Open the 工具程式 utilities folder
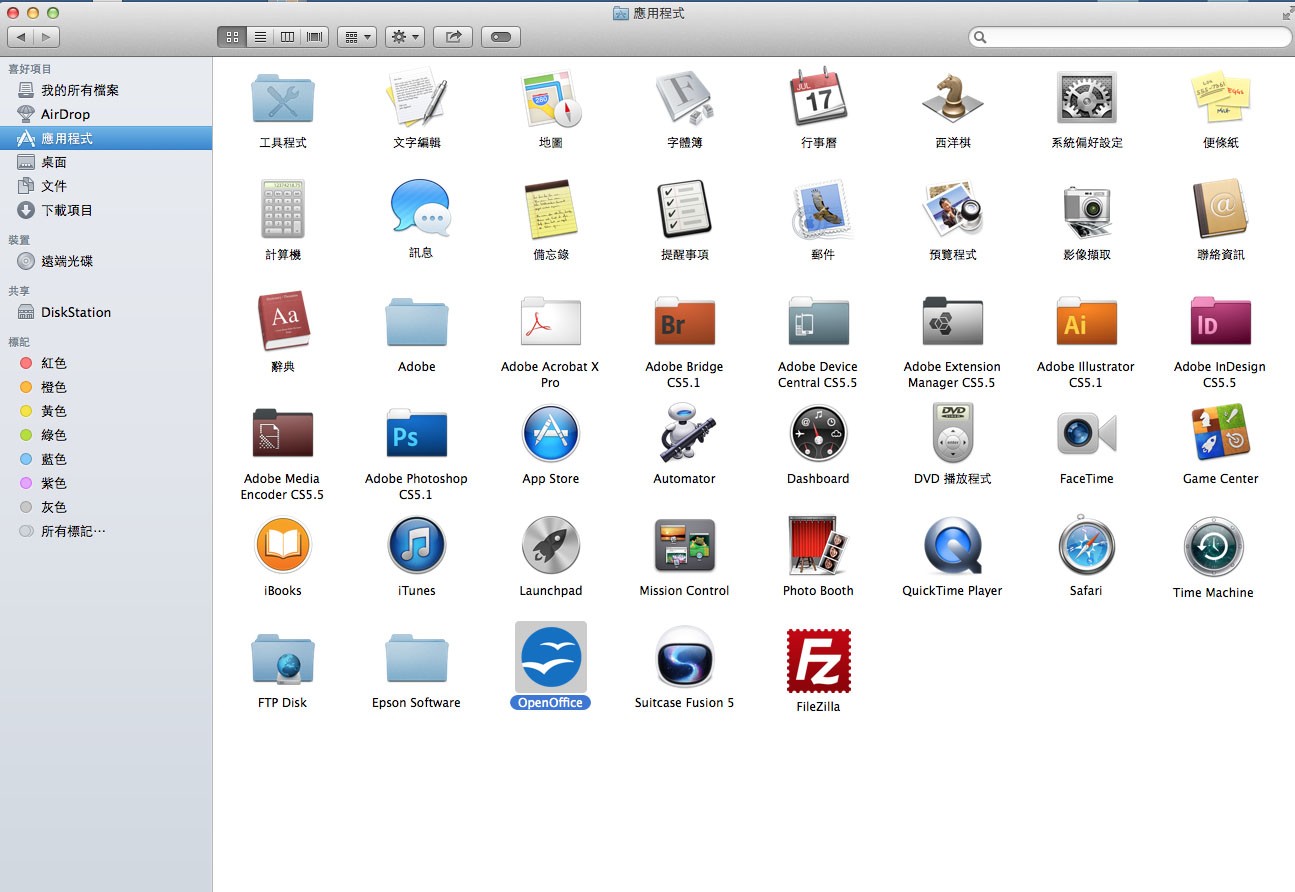1295x892 pixels. point(283,99)
